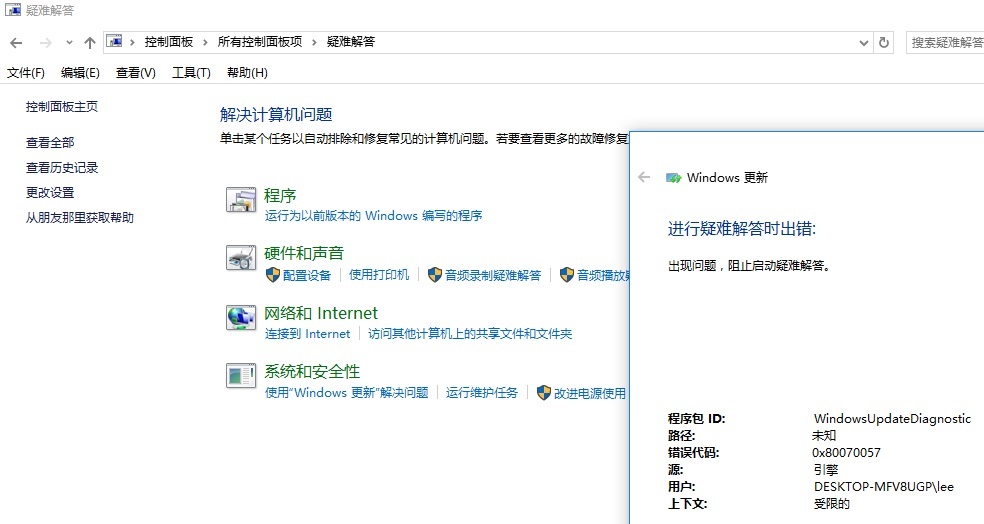
Task: Open the 查看(V) menu
Action: pos(136,73)
